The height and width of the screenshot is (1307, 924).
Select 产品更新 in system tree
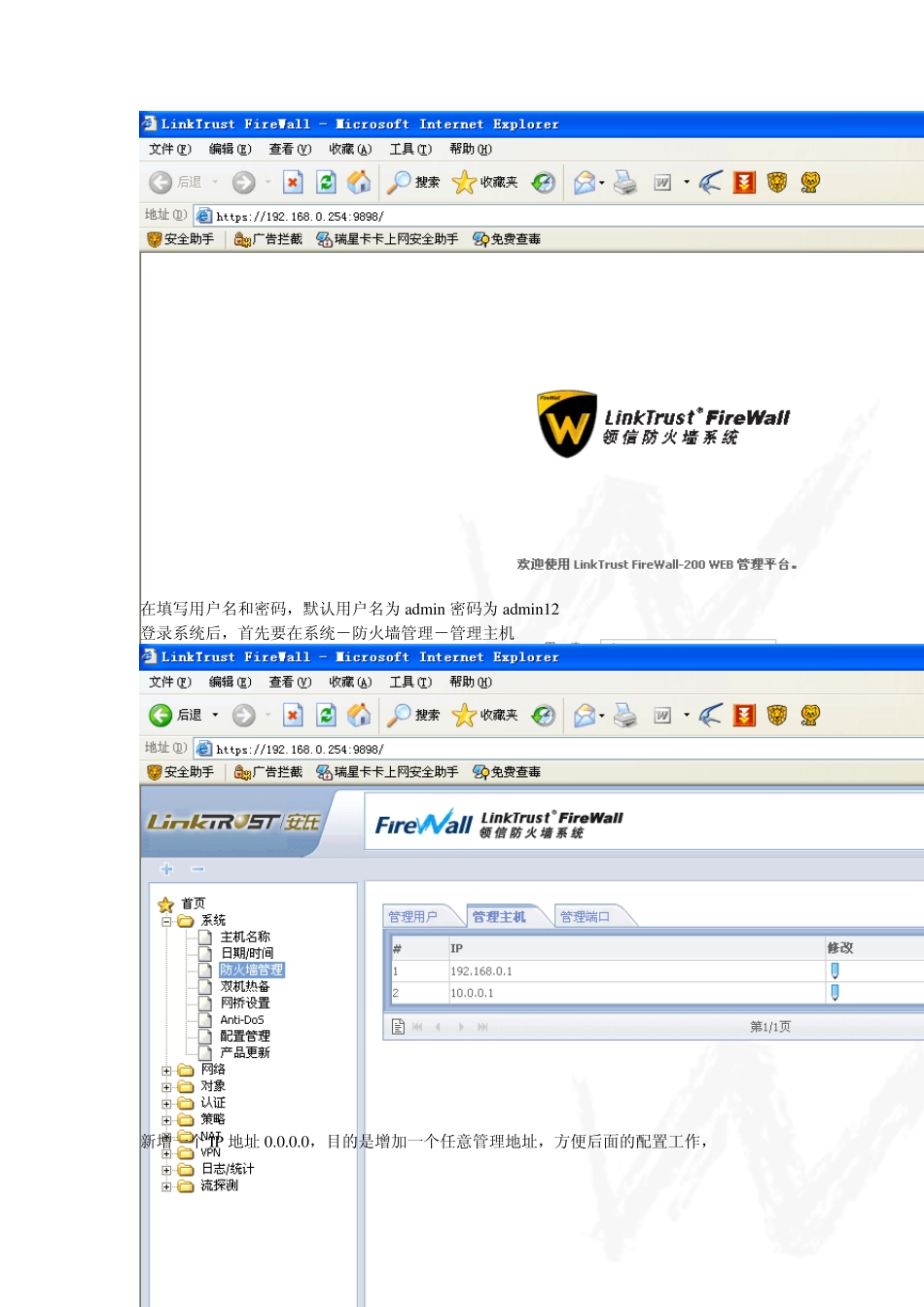pos(245,1052)
